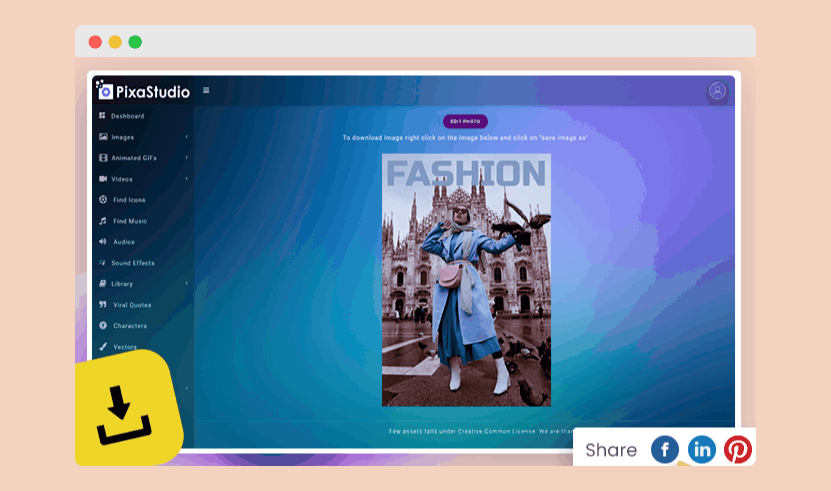Click the PixaStudio logo
831x491 pixels.
point(143,91)
